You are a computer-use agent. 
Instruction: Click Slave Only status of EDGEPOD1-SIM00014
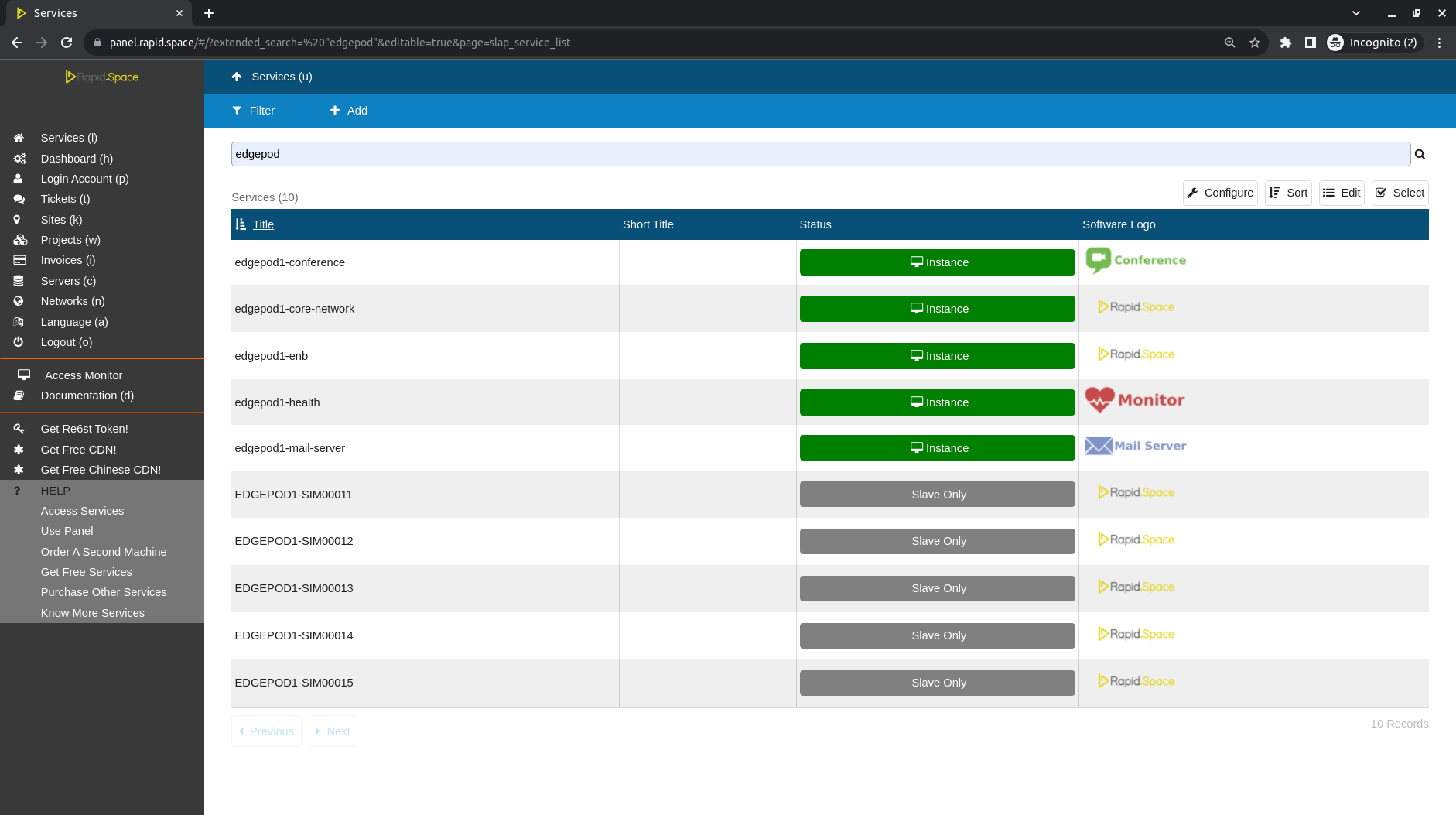tap(938, 635)
